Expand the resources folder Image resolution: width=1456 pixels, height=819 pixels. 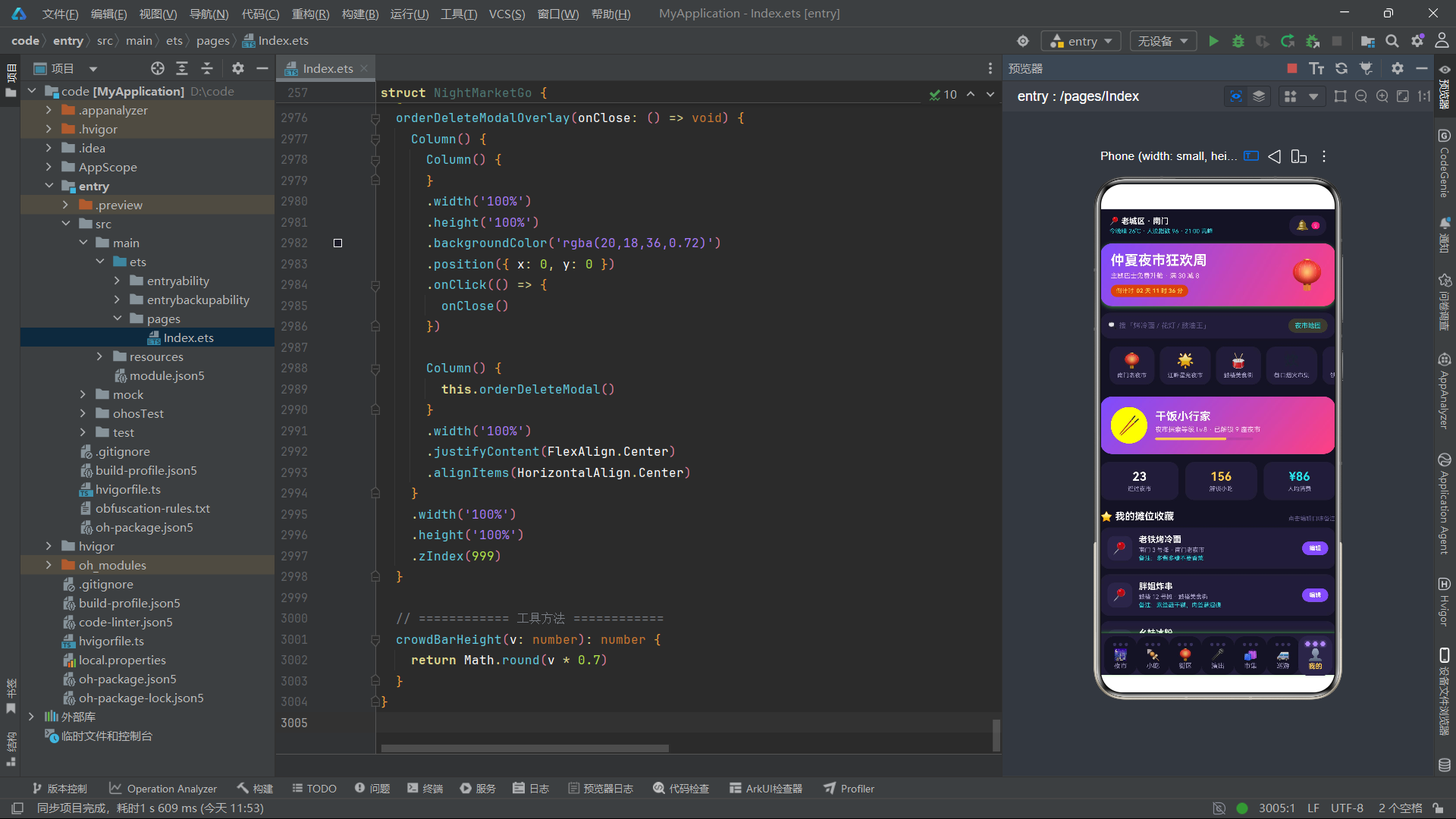coord(99,356)
